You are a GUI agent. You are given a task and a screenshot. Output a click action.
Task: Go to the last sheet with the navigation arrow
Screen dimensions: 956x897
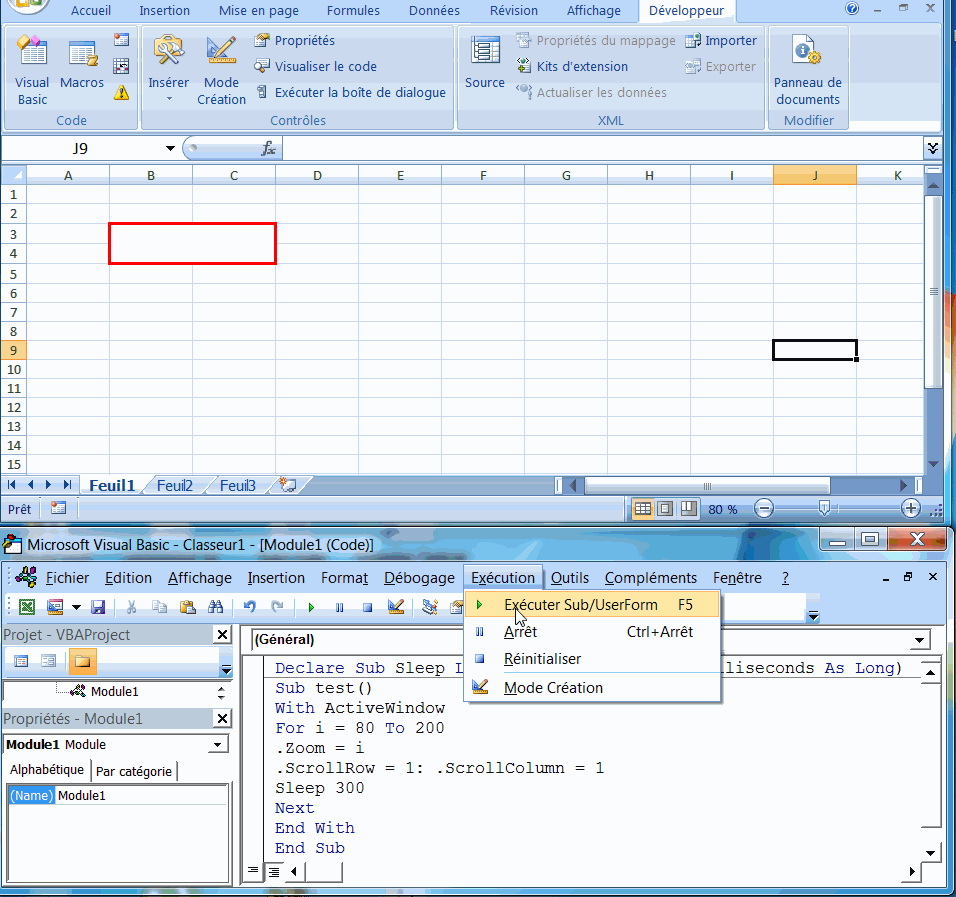pos(67,485)
